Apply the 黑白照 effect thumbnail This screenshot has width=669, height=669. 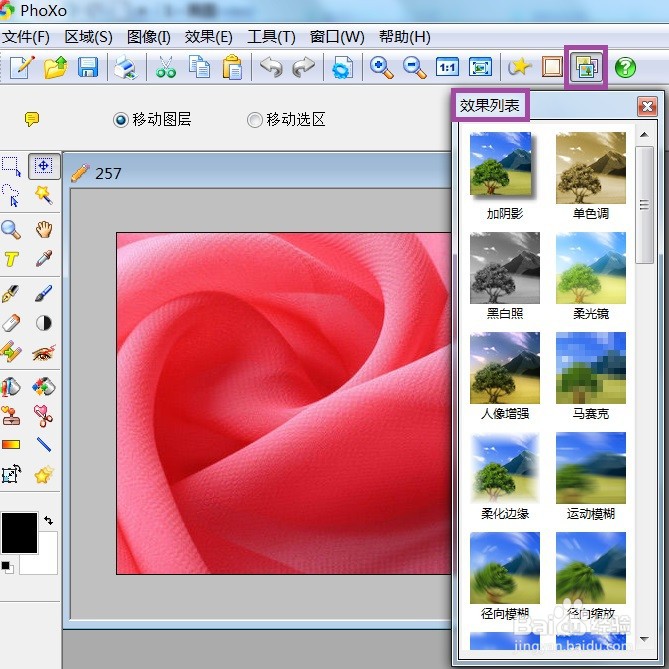504,268
